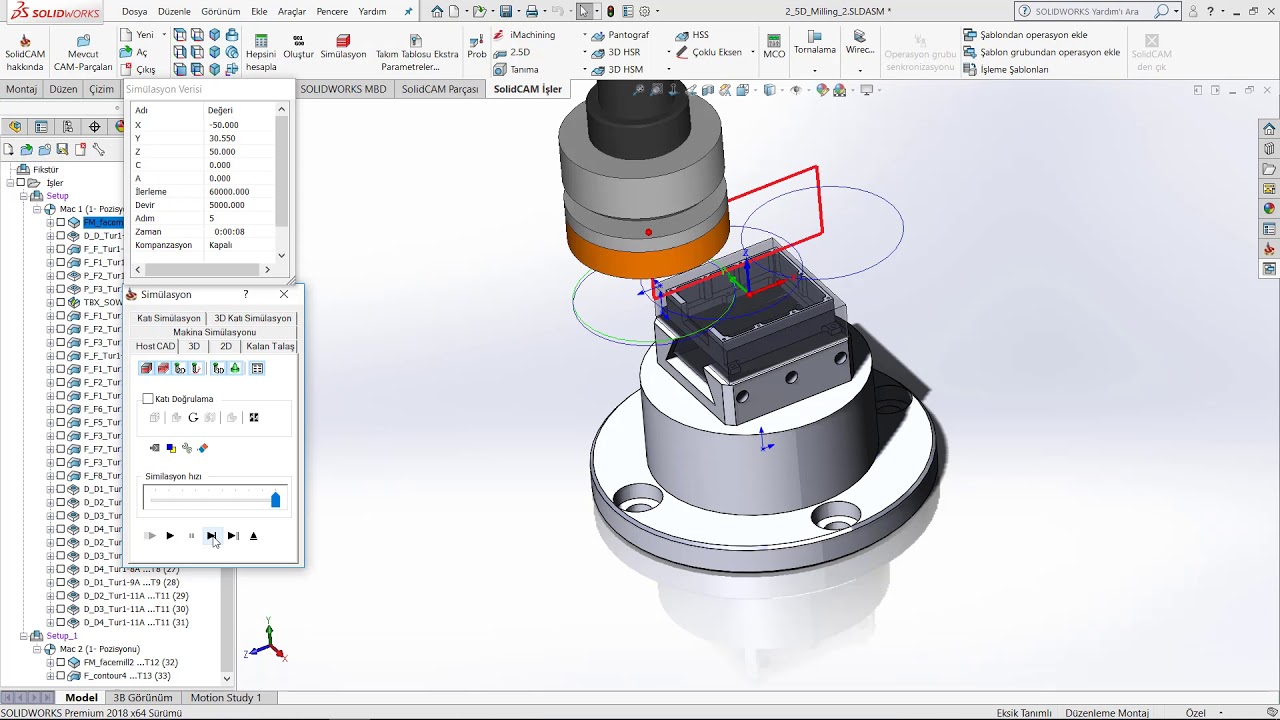
Task: Open SolidCAM hakkında info button
Action: 25,52
